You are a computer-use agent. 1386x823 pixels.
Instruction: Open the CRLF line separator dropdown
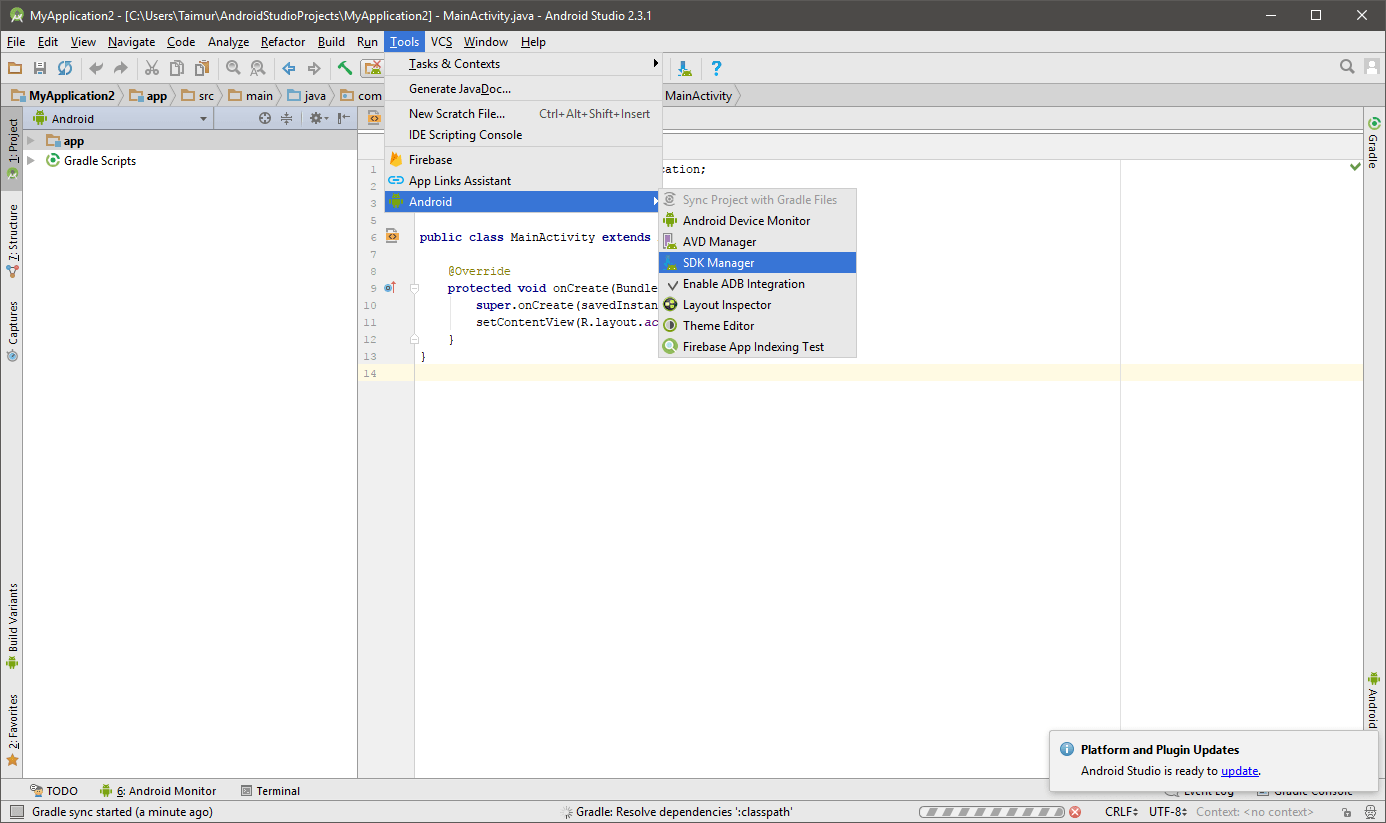click(1120, 812)
